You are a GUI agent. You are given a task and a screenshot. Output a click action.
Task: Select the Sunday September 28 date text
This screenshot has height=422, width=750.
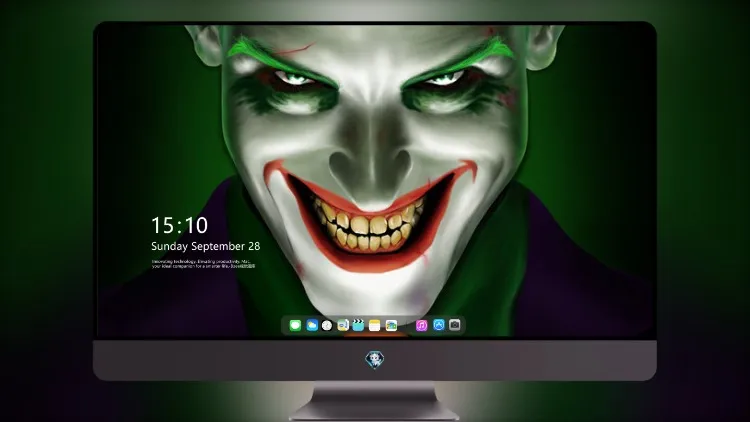[206, 246]
